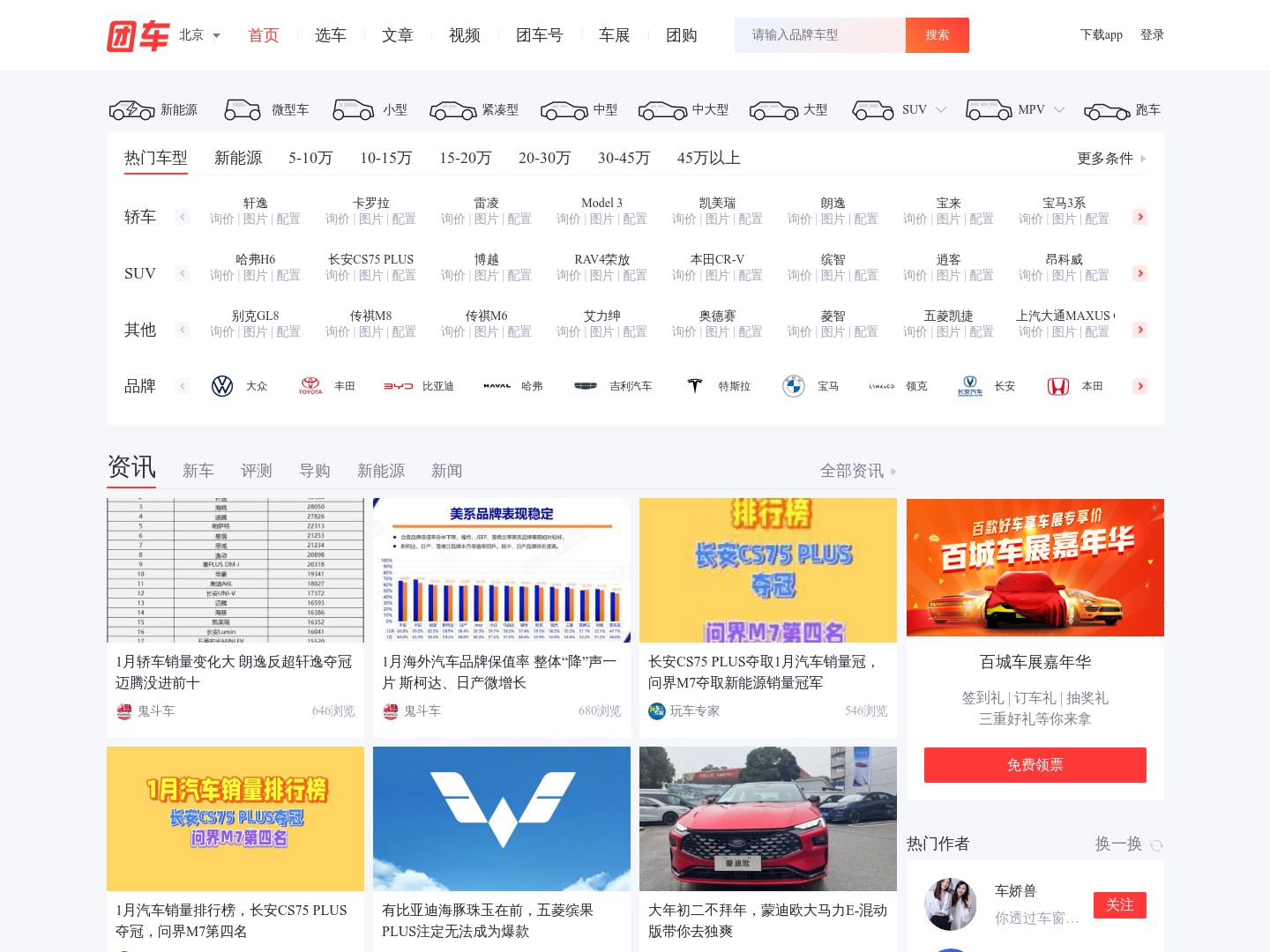Select the 跑车 car type icon
The image size is (1270, 952).
pos(1107,110)
